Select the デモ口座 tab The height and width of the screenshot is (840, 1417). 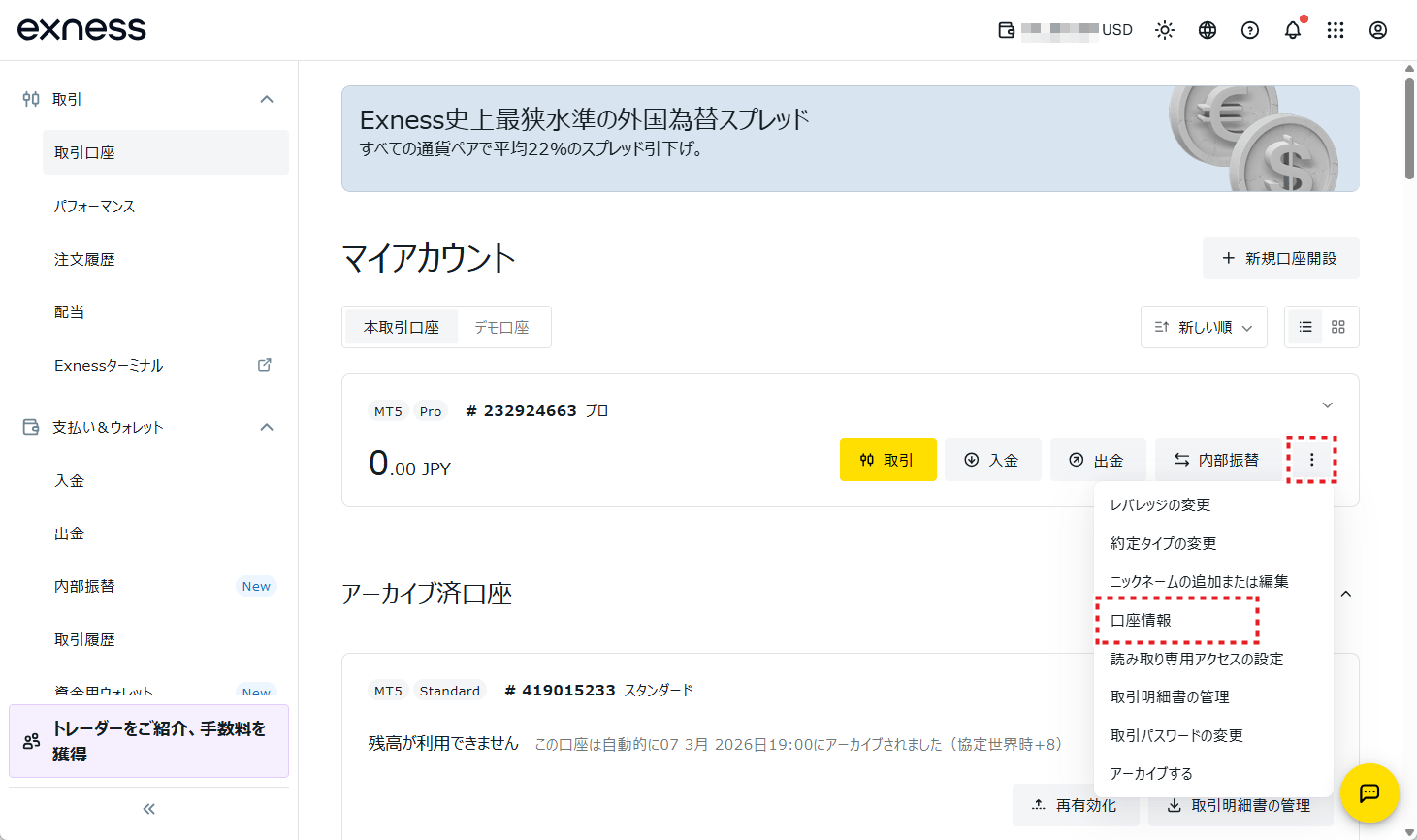[x=501, y=327]
